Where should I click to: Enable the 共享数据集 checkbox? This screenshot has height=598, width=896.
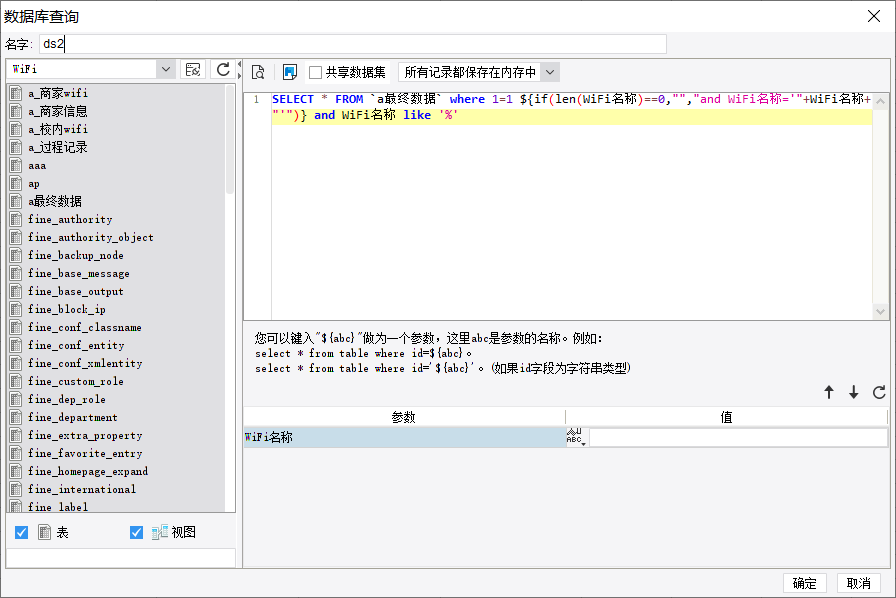[x=315, y=73]
